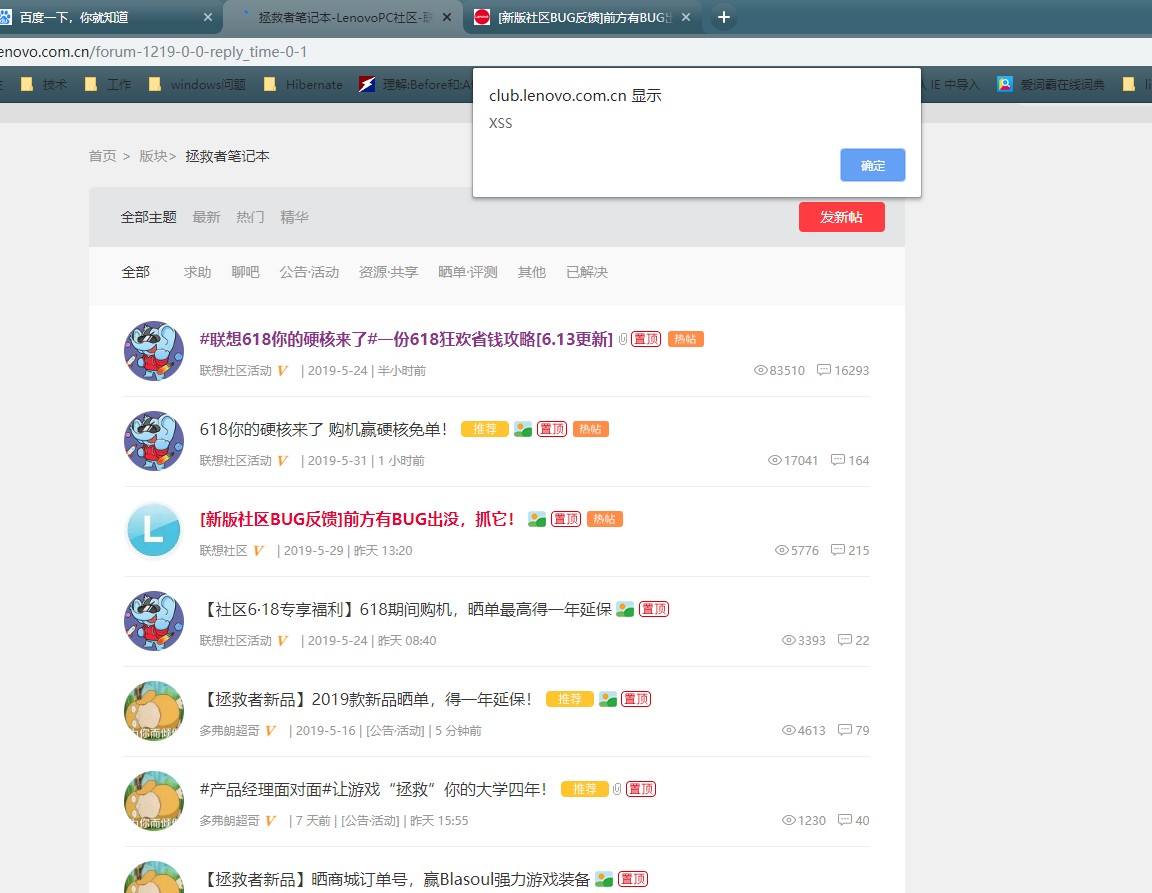Select the 全部主题 tab
1152x893 pixels.
(148, 217)
